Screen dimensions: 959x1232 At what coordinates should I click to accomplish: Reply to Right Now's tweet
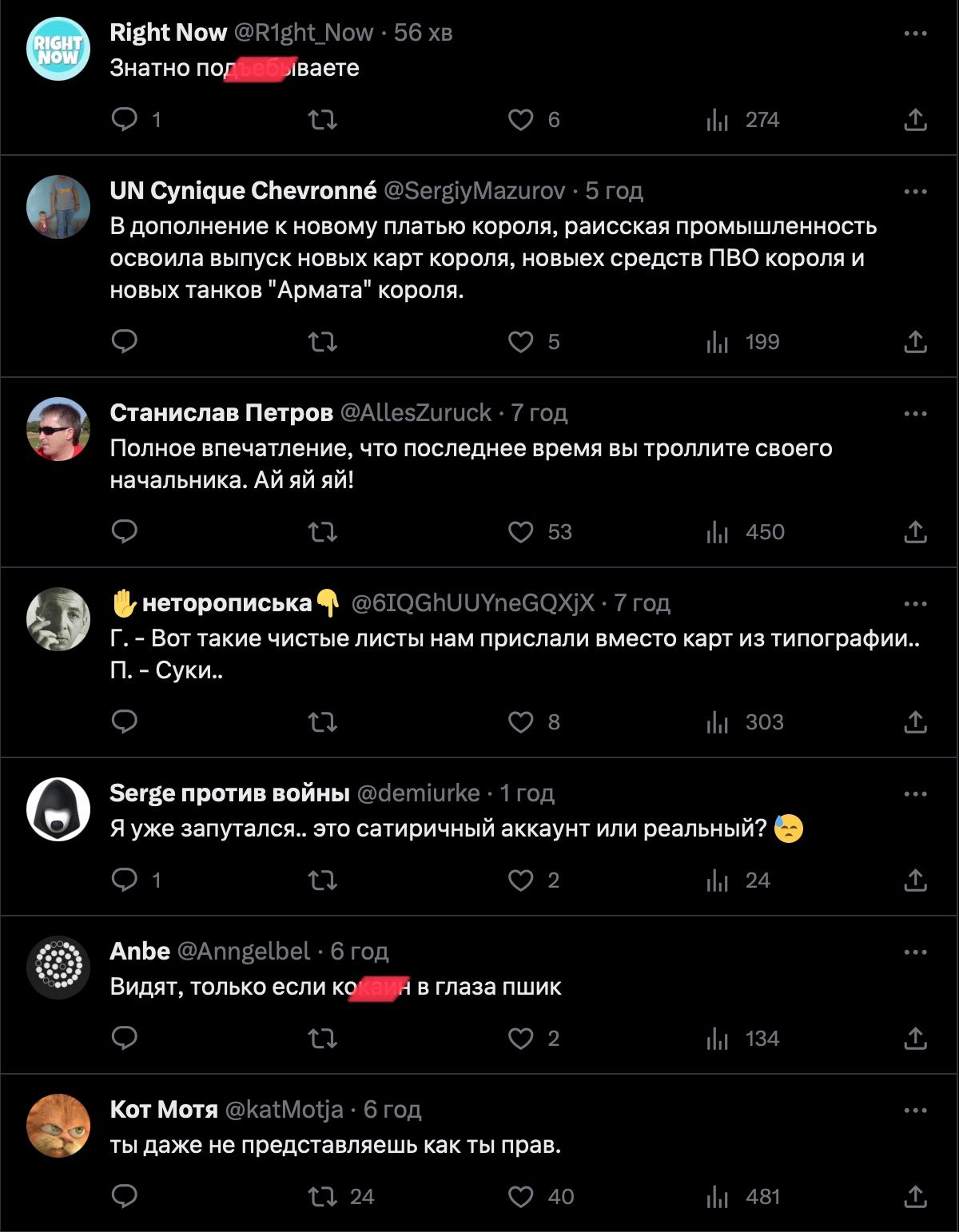(125, 120)
